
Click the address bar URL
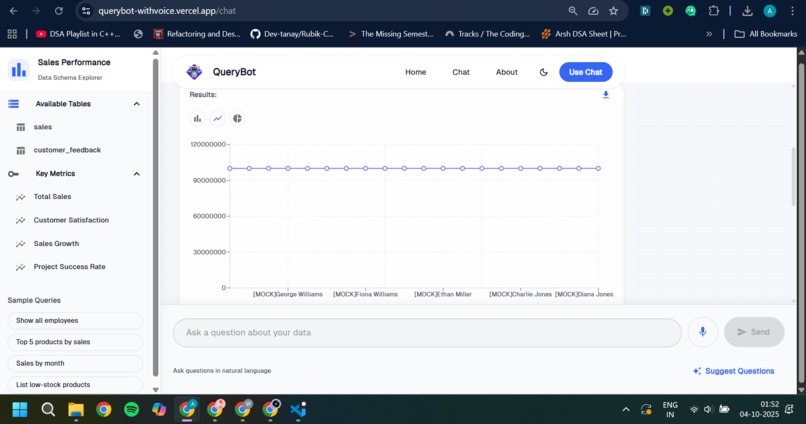pyautogui.click(x=167, y=11)
